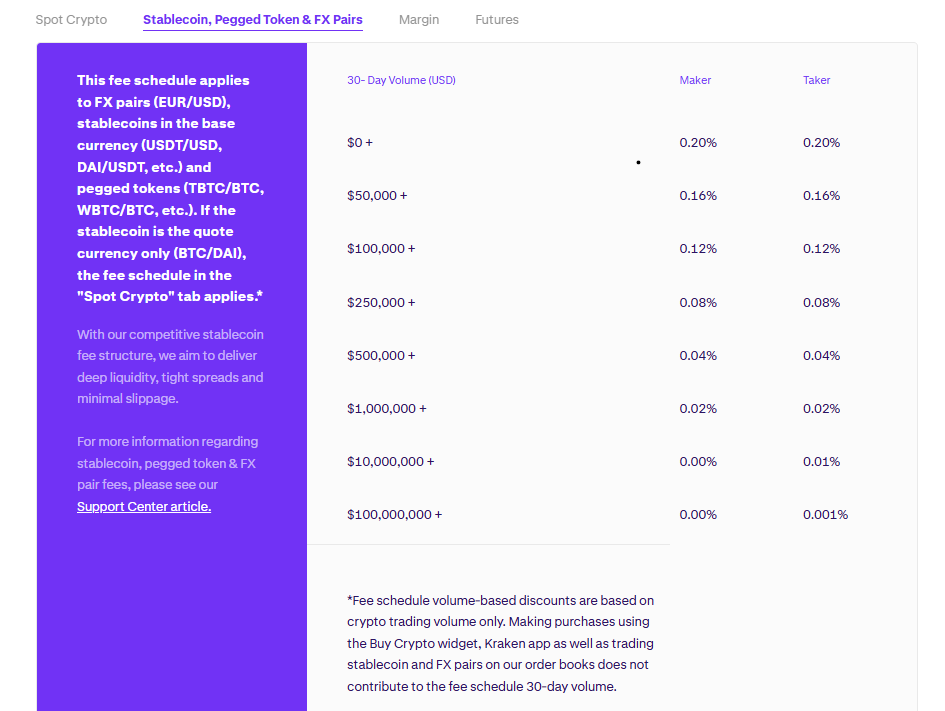Click the 0.001% taker fee value

click(x=825, y=514)
